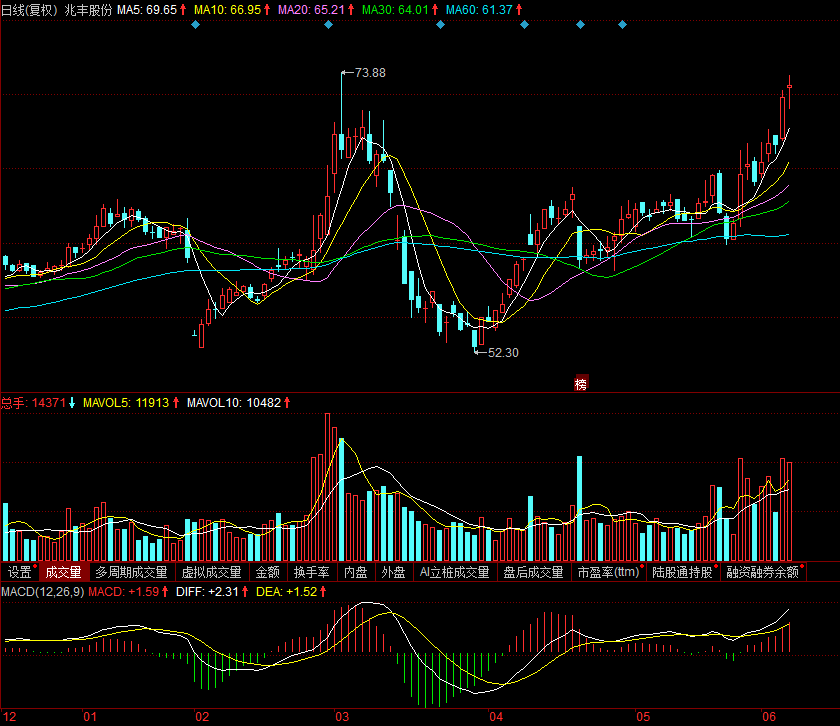
Task: Click the DIFF: +2.31 value
Action: (x=207, y=592)
